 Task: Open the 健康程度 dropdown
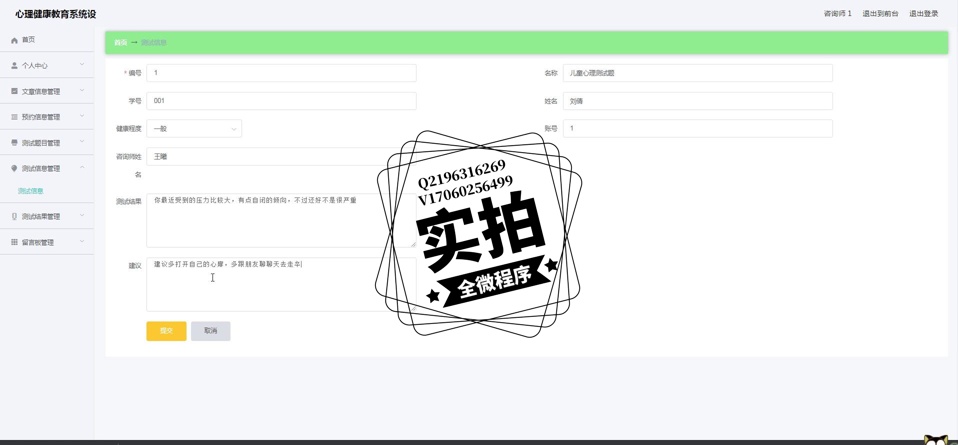194,129
